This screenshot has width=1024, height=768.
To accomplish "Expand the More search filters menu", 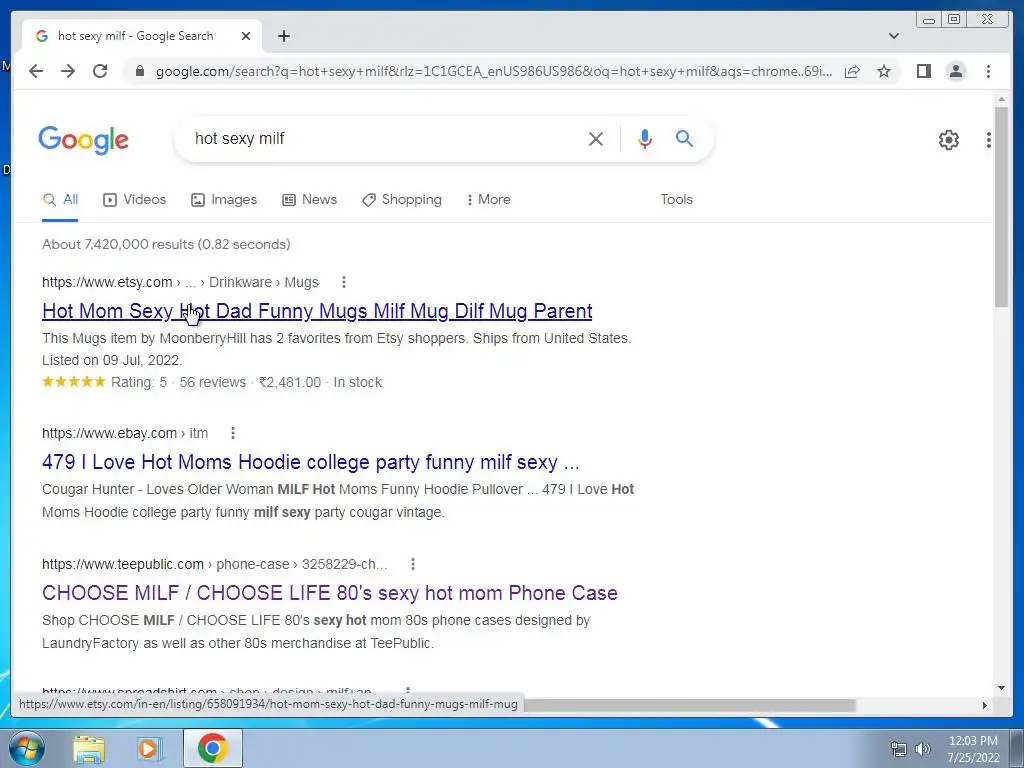I will coord(488,200).
